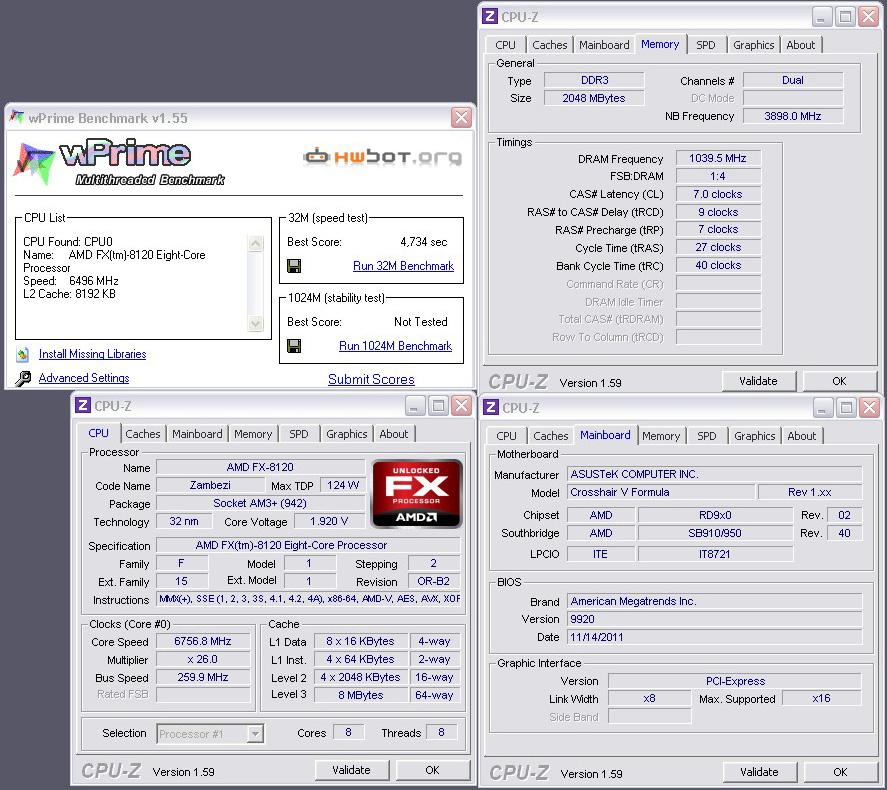Open Memory tab in CPU window
This screenshot has height=790, width=887.
pos(253,434)
